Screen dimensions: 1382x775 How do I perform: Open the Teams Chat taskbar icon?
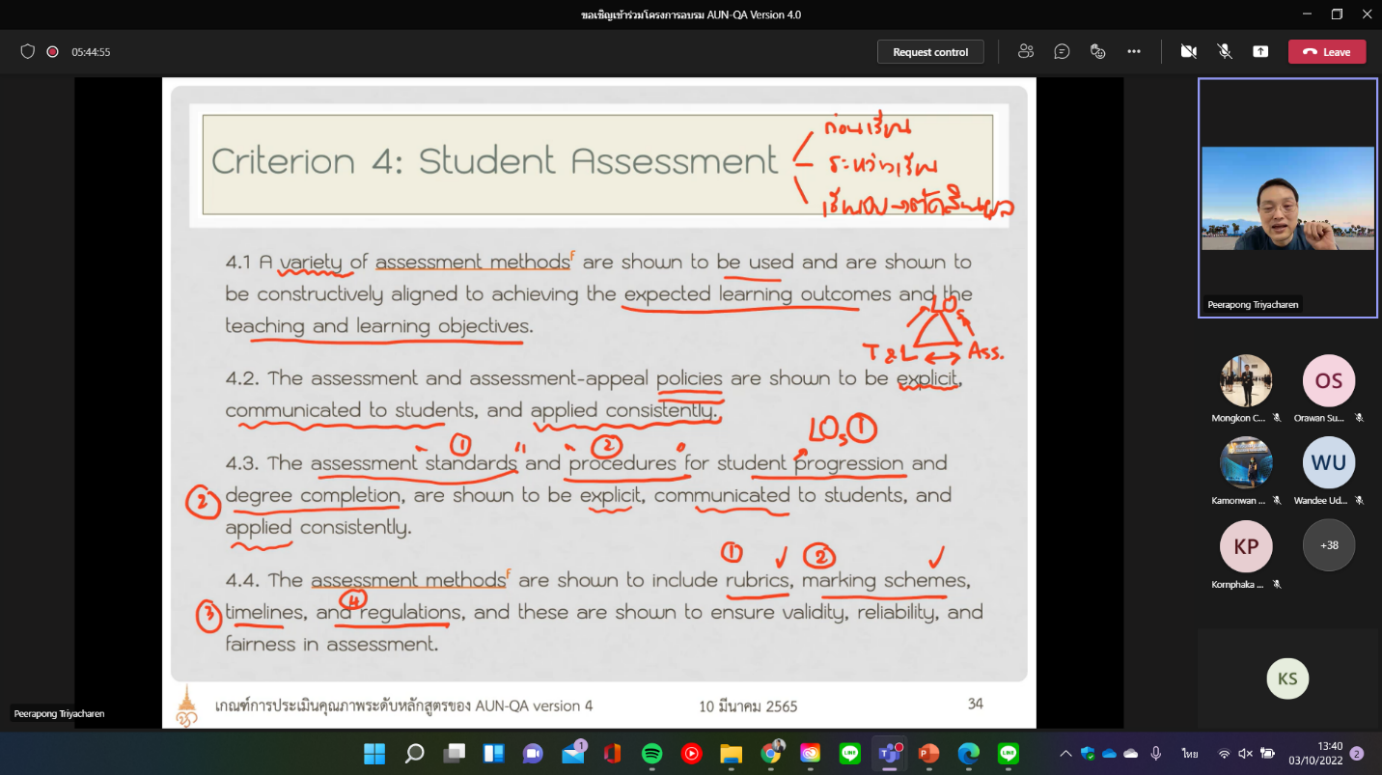coord(533,753)
